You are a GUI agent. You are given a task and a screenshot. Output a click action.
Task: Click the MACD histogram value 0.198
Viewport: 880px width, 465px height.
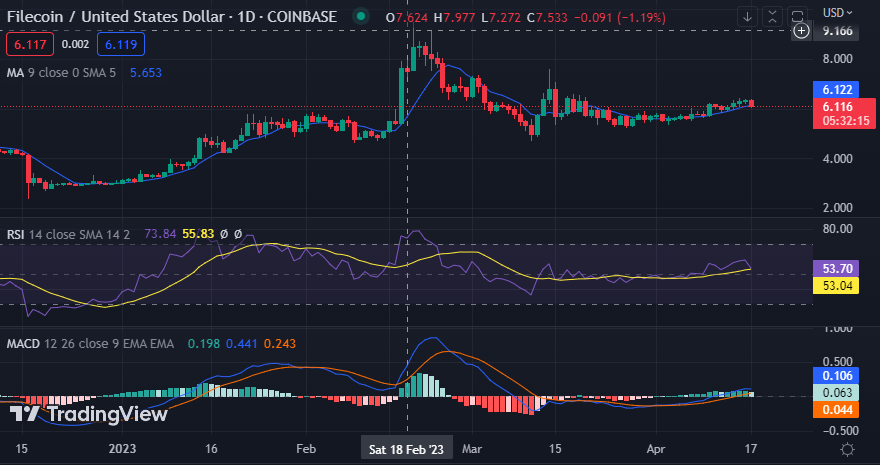pos(204,343)
